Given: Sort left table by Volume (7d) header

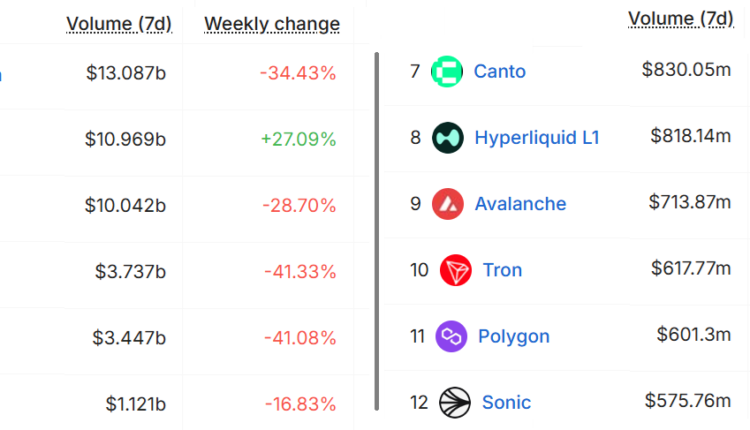Looking at the screenshot, I should pyautogui.click(x=120, y=24).
